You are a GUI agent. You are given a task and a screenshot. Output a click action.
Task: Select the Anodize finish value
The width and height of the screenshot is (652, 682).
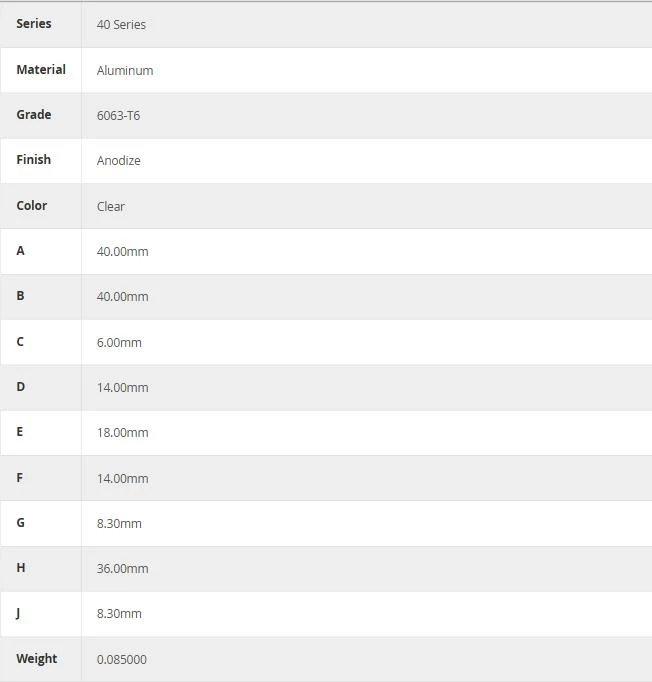118,160
